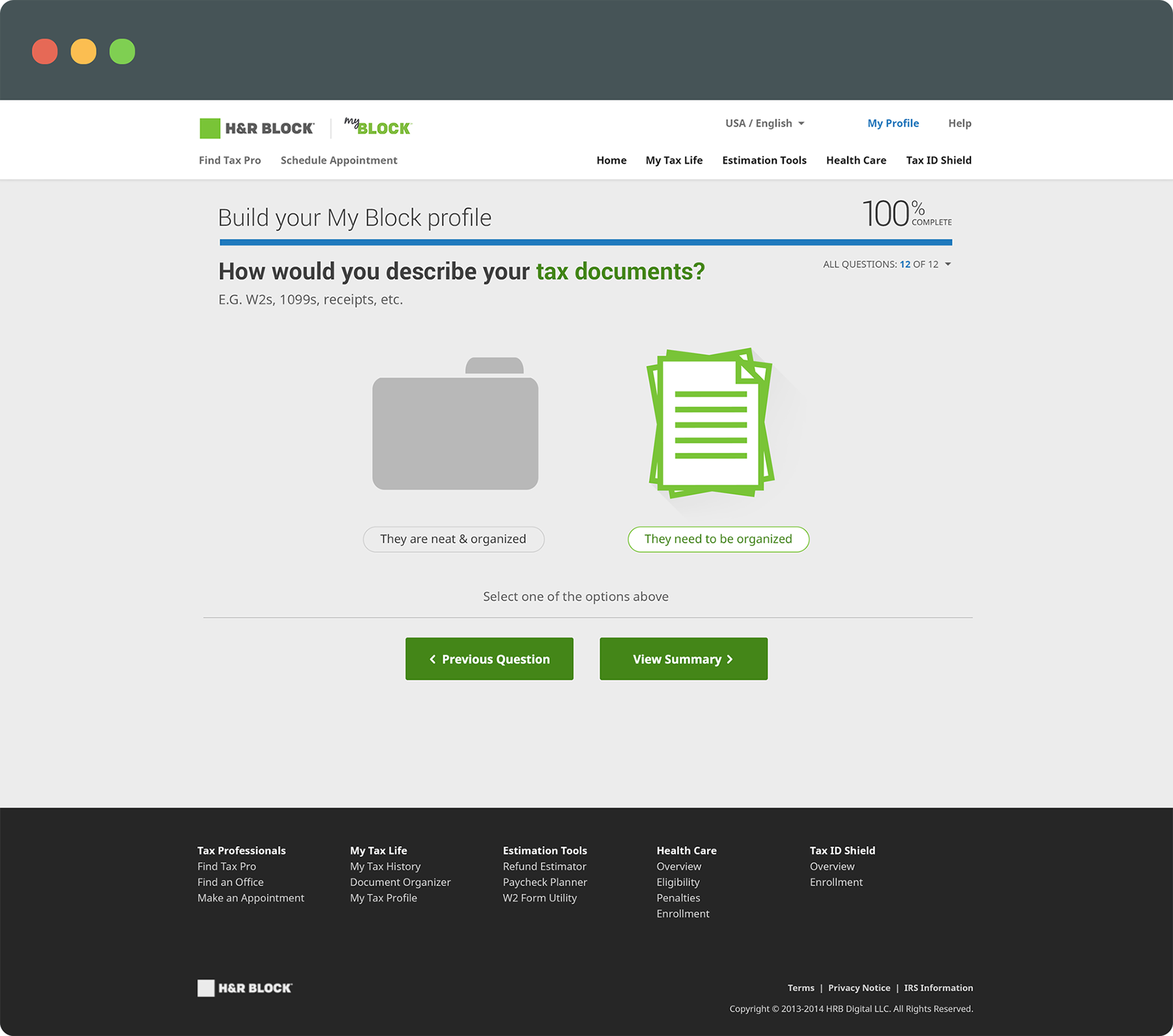Open the USA / English language dropdown
Viewport: 1173px width, 1036px height.
(x=765, y=123)
